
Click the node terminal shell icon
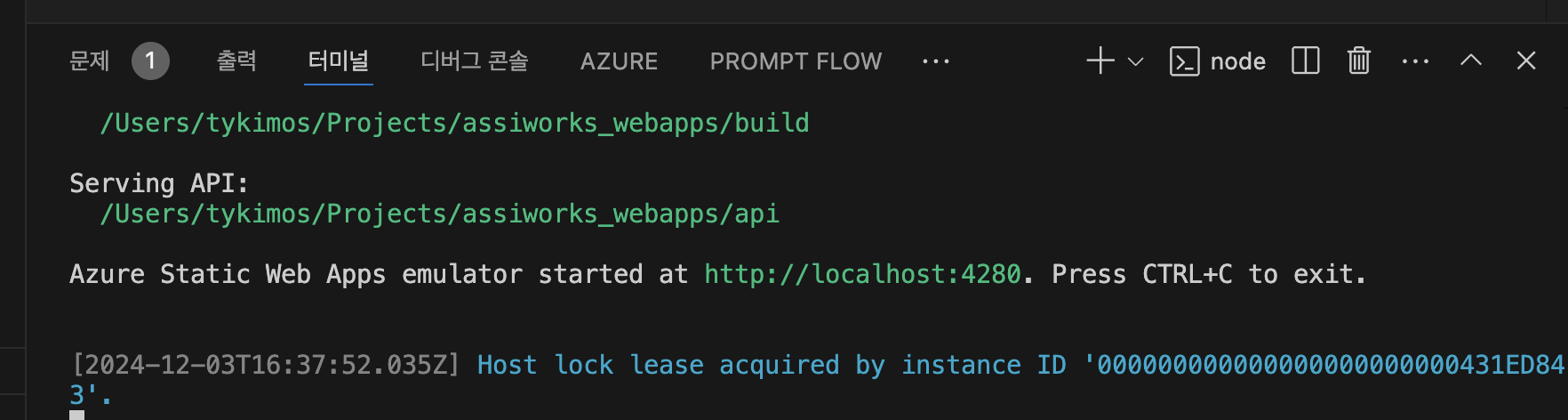click(1184, 61)
